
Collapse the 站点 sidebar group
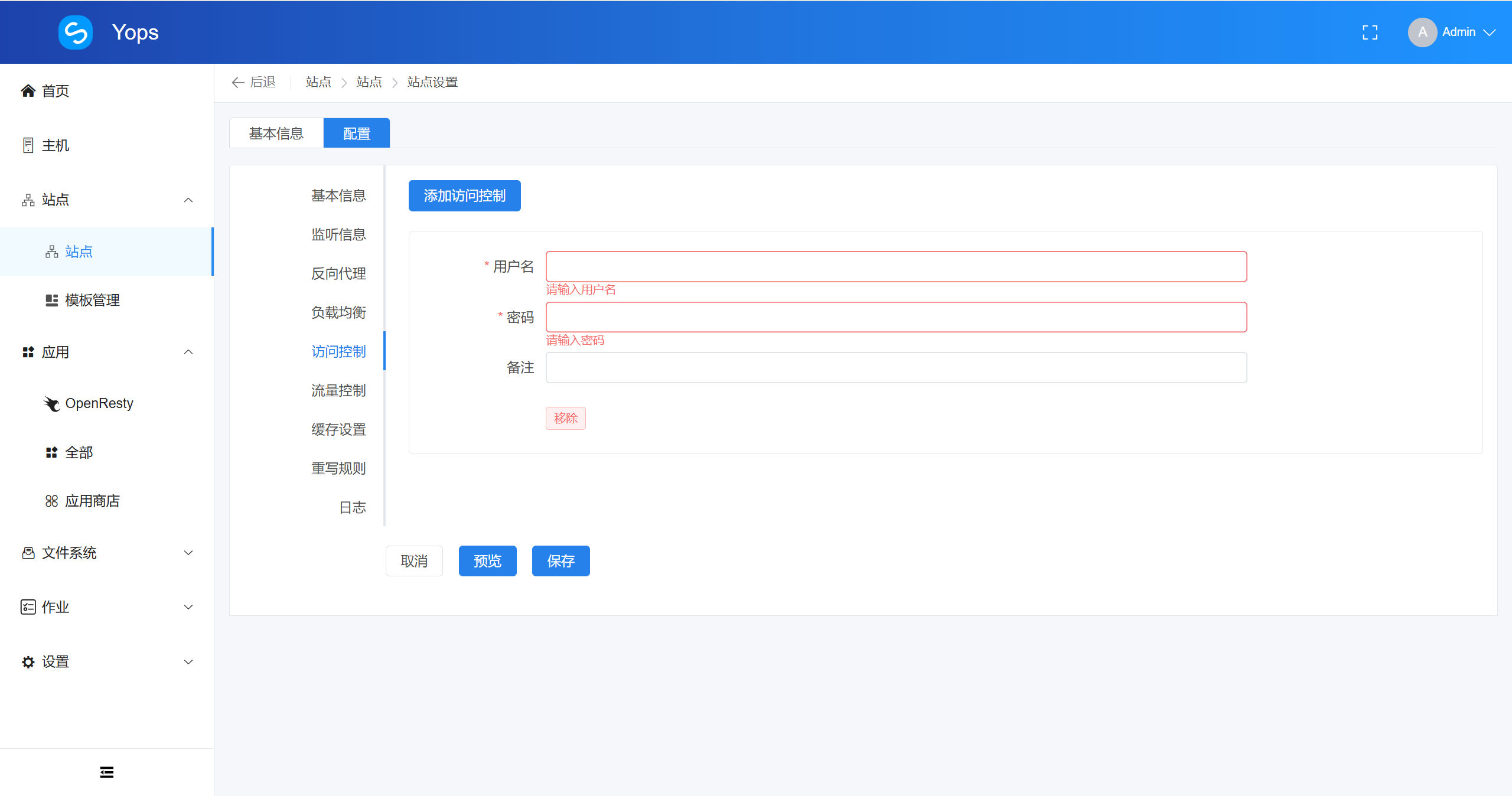pos(188,200)
